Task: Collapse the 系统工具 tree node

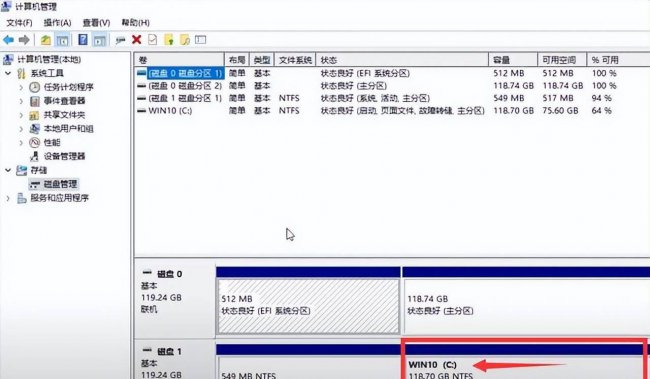Action: point(8,73)
